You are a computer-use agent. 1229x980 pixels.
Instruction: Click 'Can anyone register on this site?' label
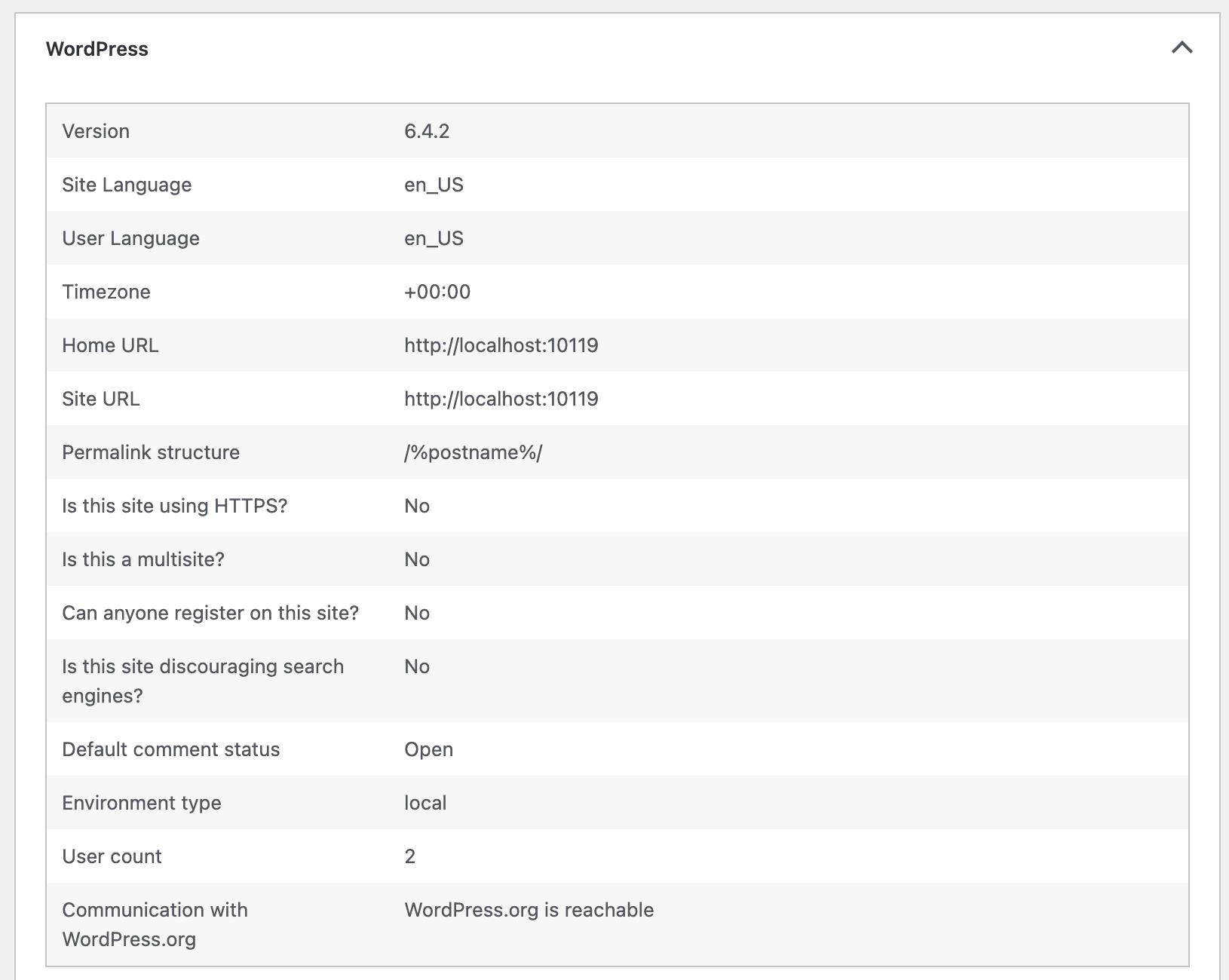coord(210,613)
